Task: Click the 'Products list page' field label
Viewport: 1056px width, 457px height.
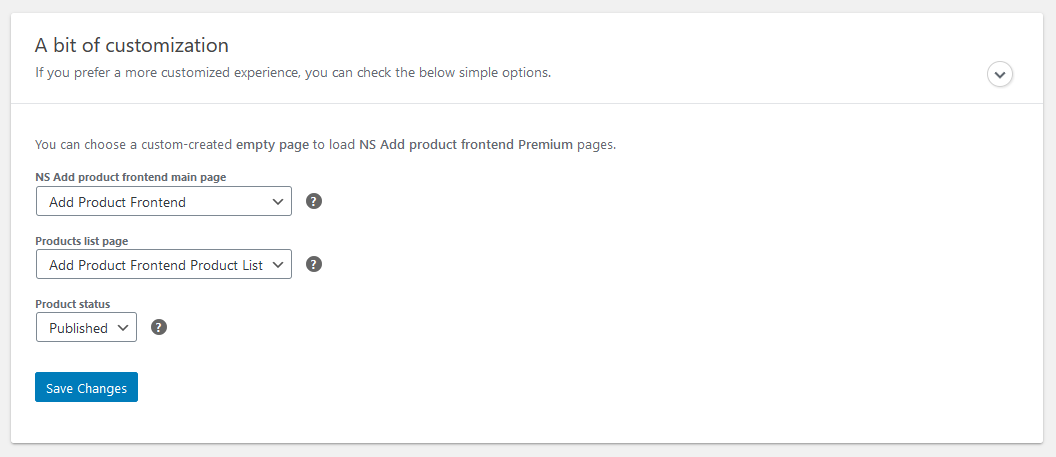Action: point(81,240)
